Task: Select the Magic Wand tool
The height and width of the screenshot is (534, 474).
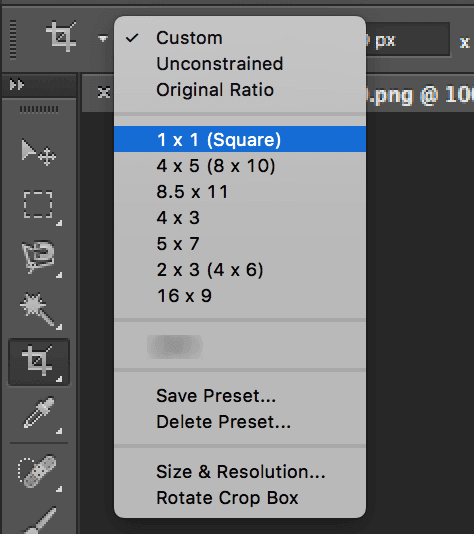Action: pos(38,310)
